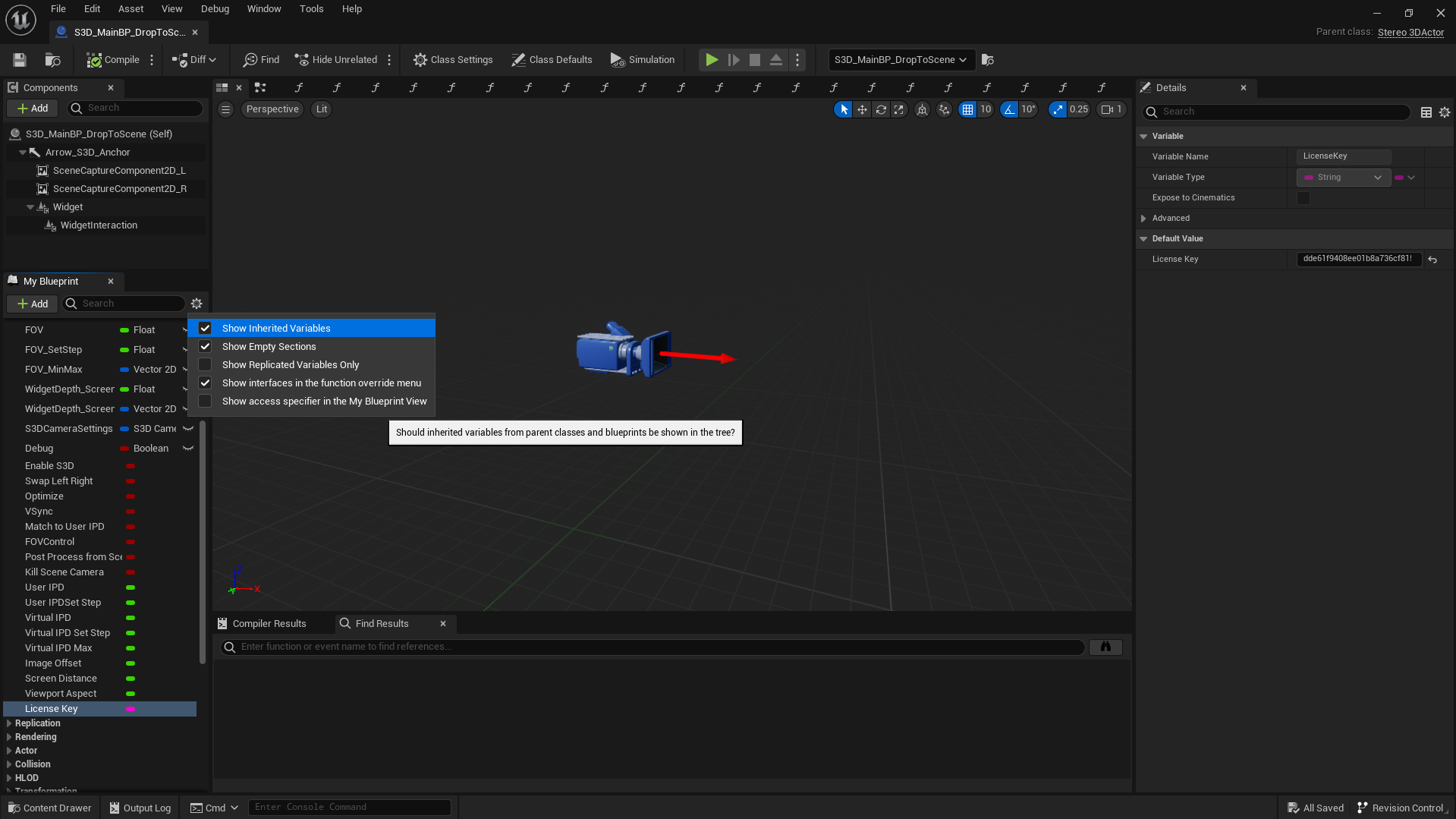
Task: Click the Browse to asset icon
Action: (52, 60)
